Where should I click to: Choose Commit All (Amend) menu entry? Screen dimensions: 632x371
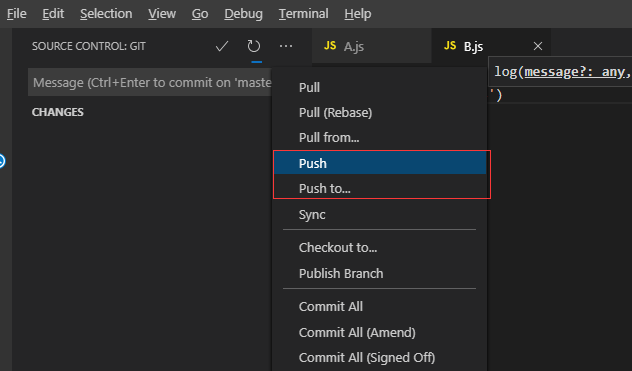pyautogui.click(x=380, y=332)
